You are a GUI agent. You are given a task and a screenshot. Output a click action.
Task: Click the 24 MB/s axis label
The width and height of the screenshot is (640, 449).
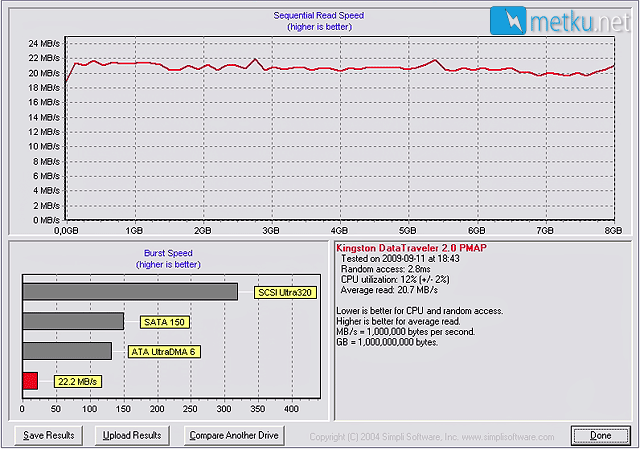tap(44, 44)
